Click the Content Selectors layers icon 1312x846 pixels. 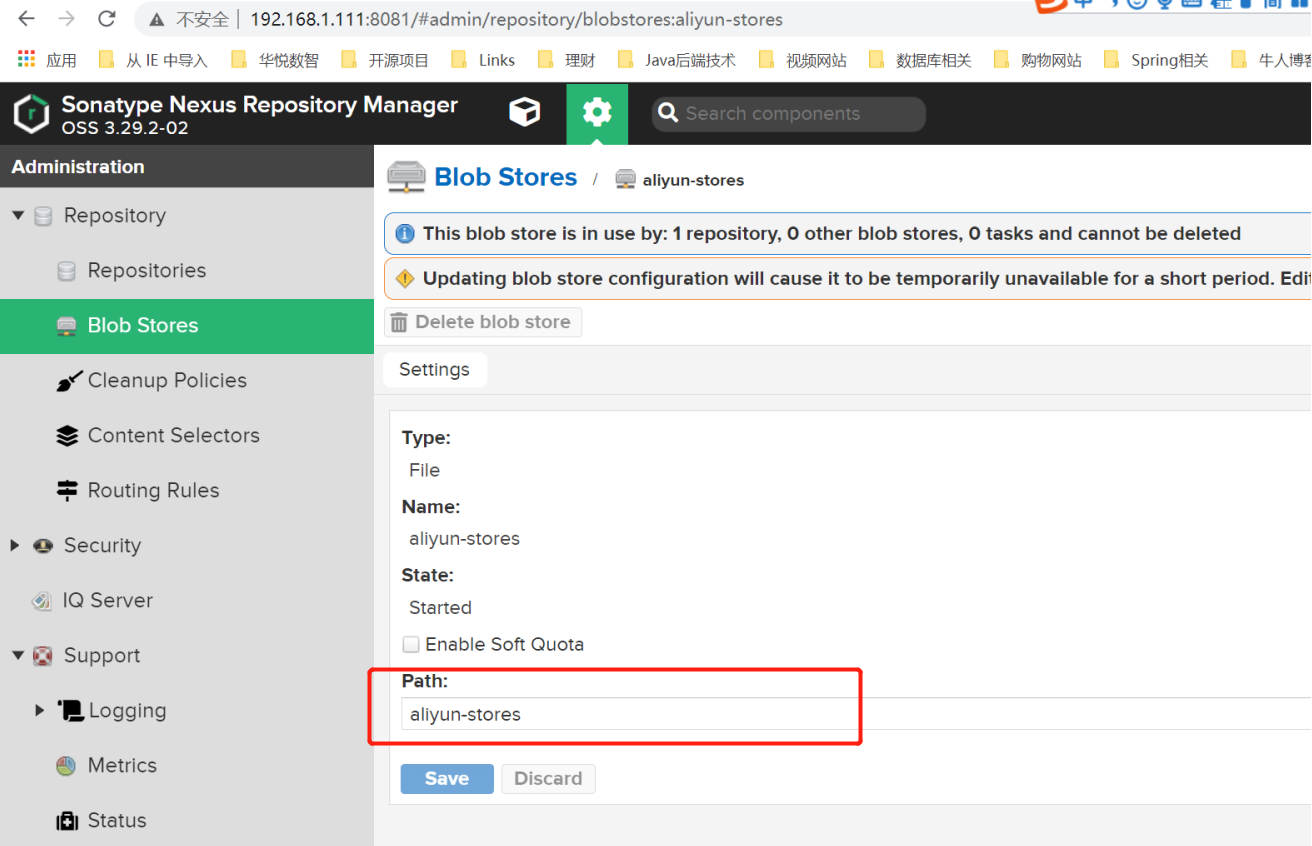click(x=67, y=436)
